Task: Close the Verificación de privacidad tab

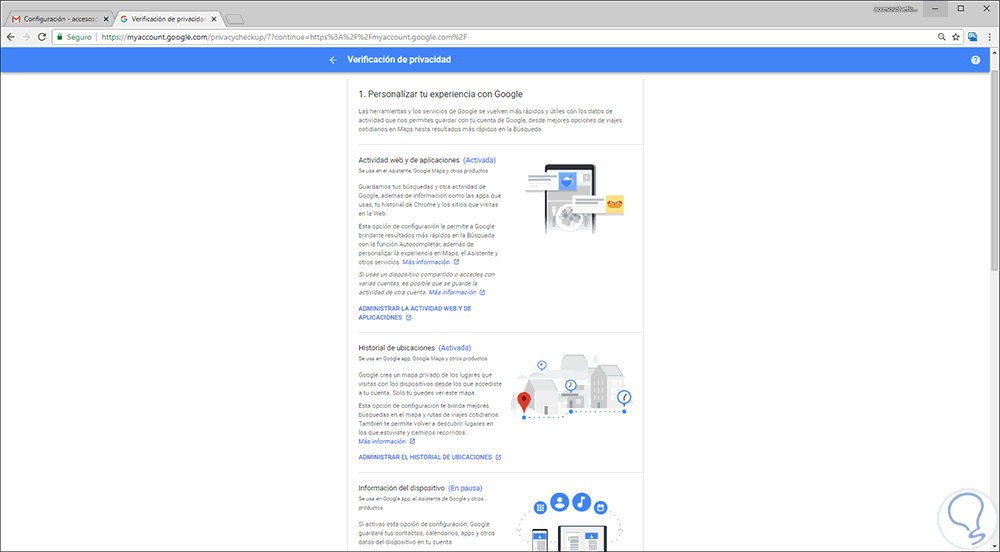Action: click(x=214, y=19)
